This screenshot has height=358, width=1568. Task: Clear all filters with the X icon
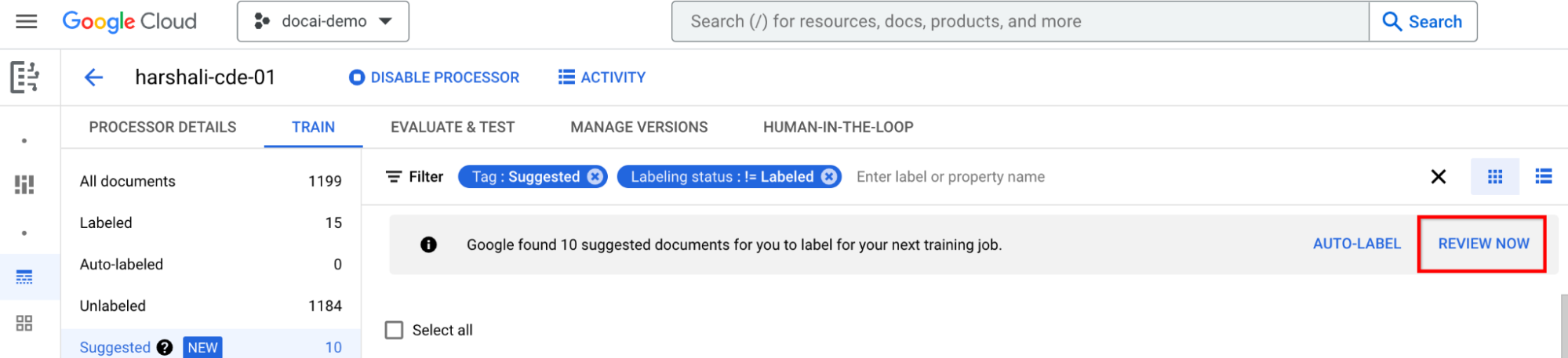click(x=1438, y=177)
